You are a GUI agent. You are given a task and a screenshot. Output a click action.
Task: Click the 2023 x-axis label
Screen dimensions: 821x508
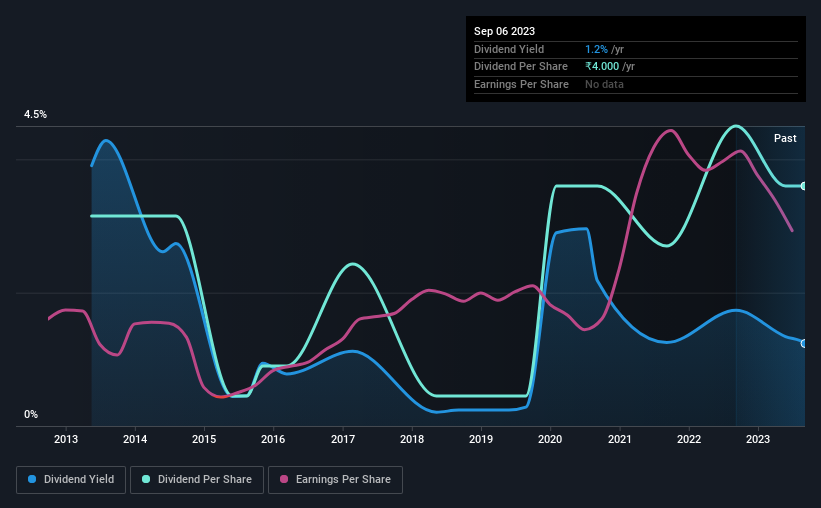tap(758, 439)
